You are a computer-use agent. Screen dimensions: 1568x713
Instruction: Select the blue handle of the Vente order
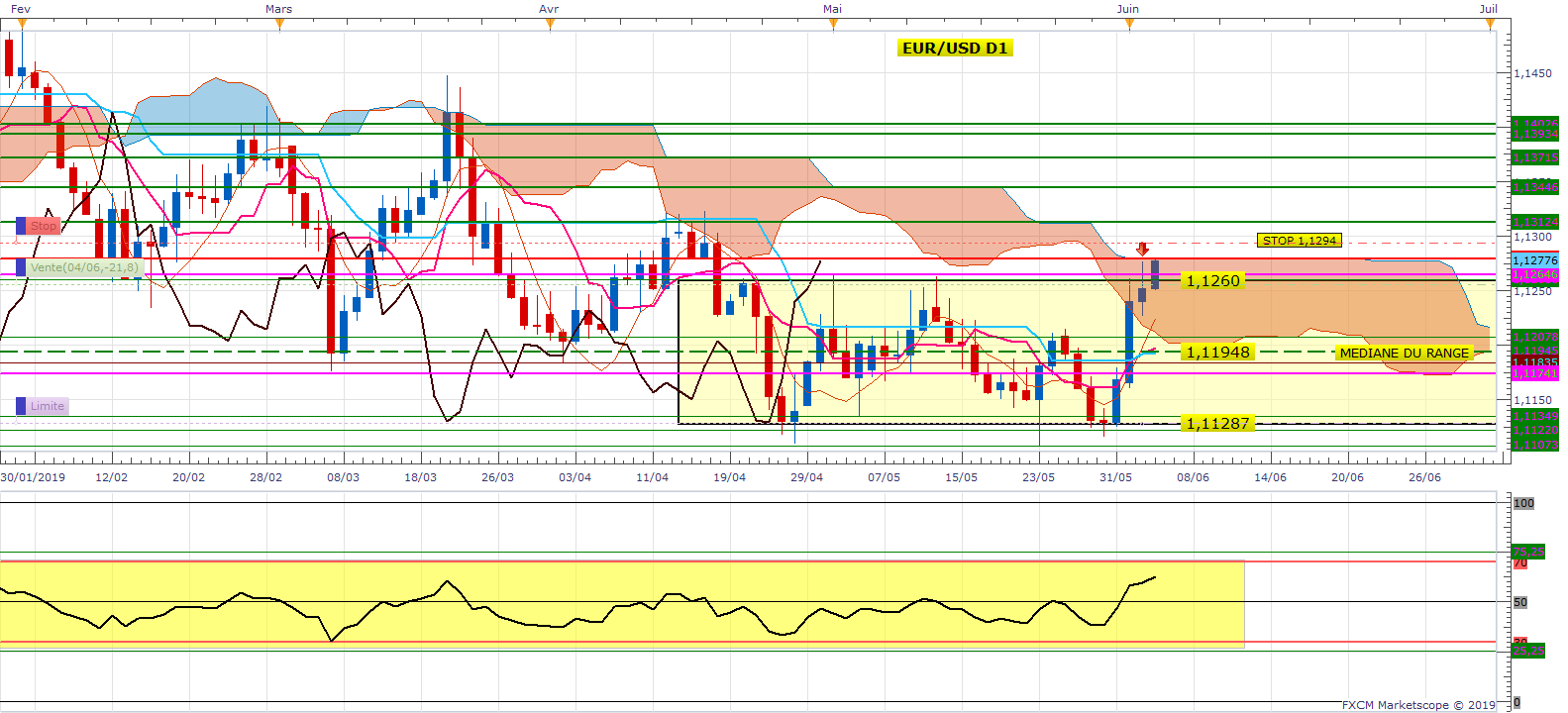[x=21, y=267]
